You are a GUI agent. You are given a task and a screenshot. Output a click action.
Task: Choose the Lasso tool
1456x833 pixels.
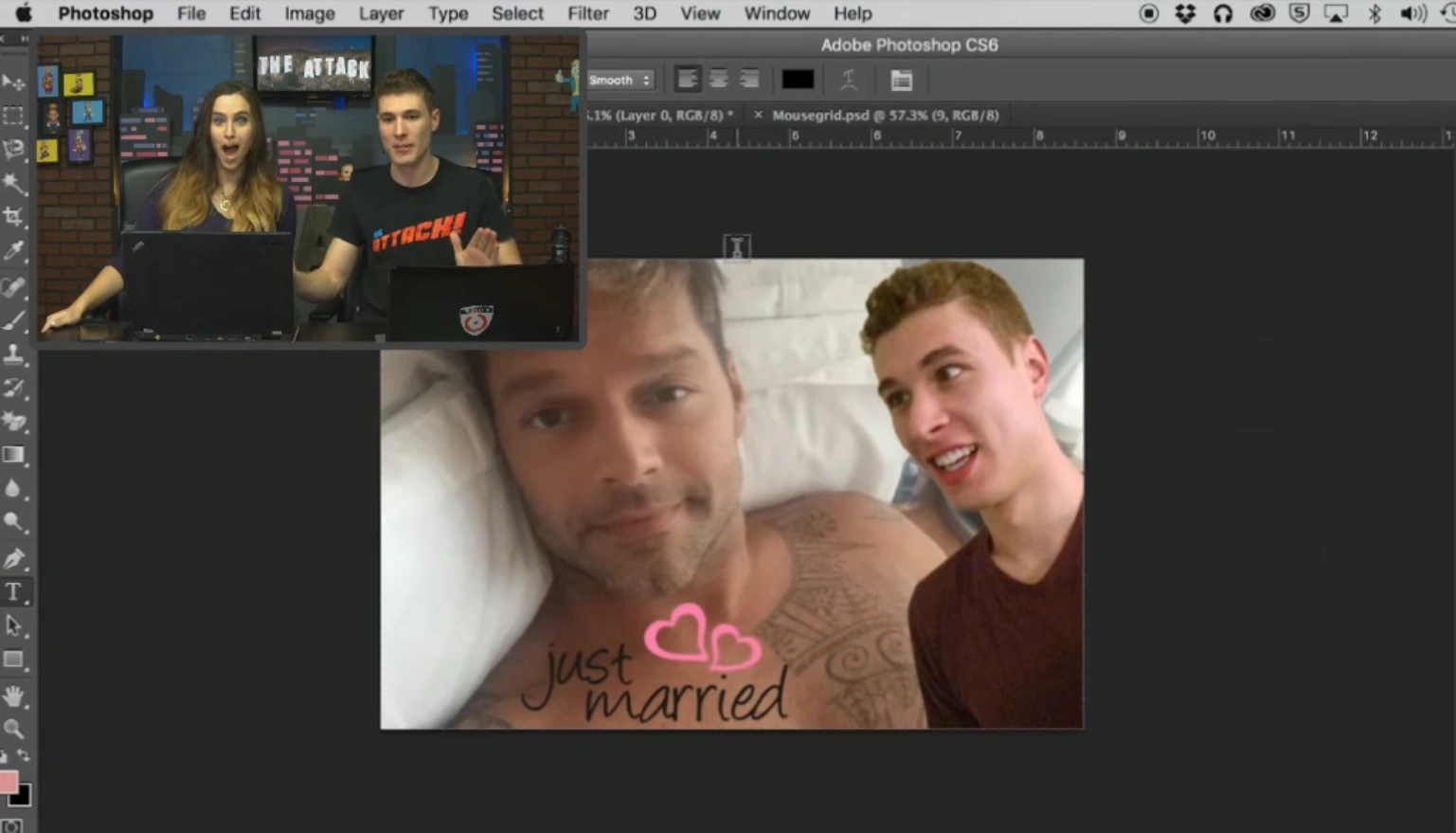pyautogui.click(x=13, y=150)
